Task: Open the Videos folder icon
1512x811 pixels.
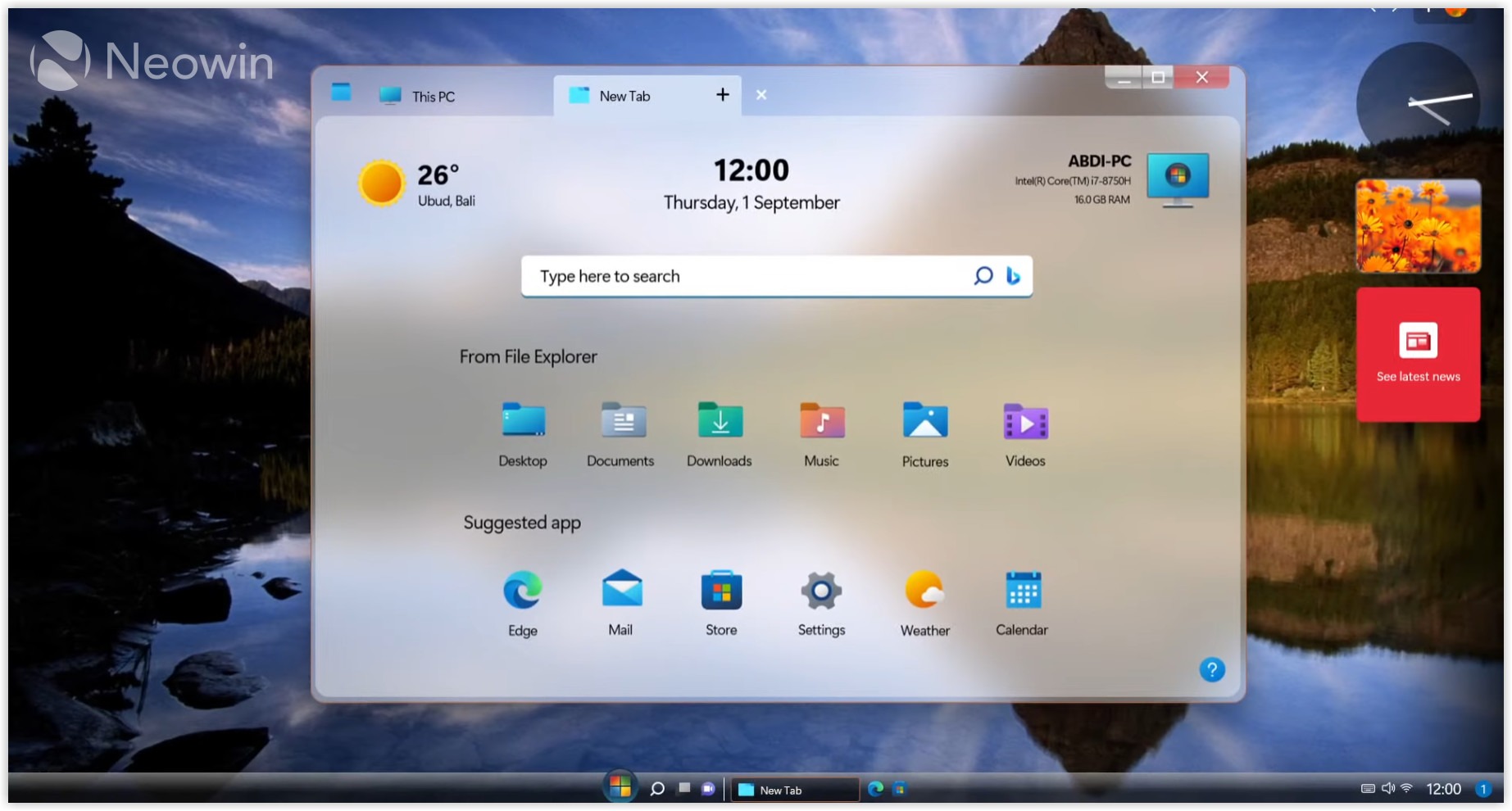Action: coord(1025,422)
